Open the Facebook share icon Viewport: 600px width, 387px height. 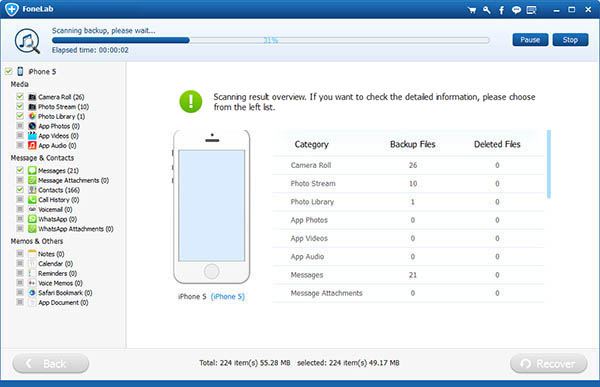(501, 10)
